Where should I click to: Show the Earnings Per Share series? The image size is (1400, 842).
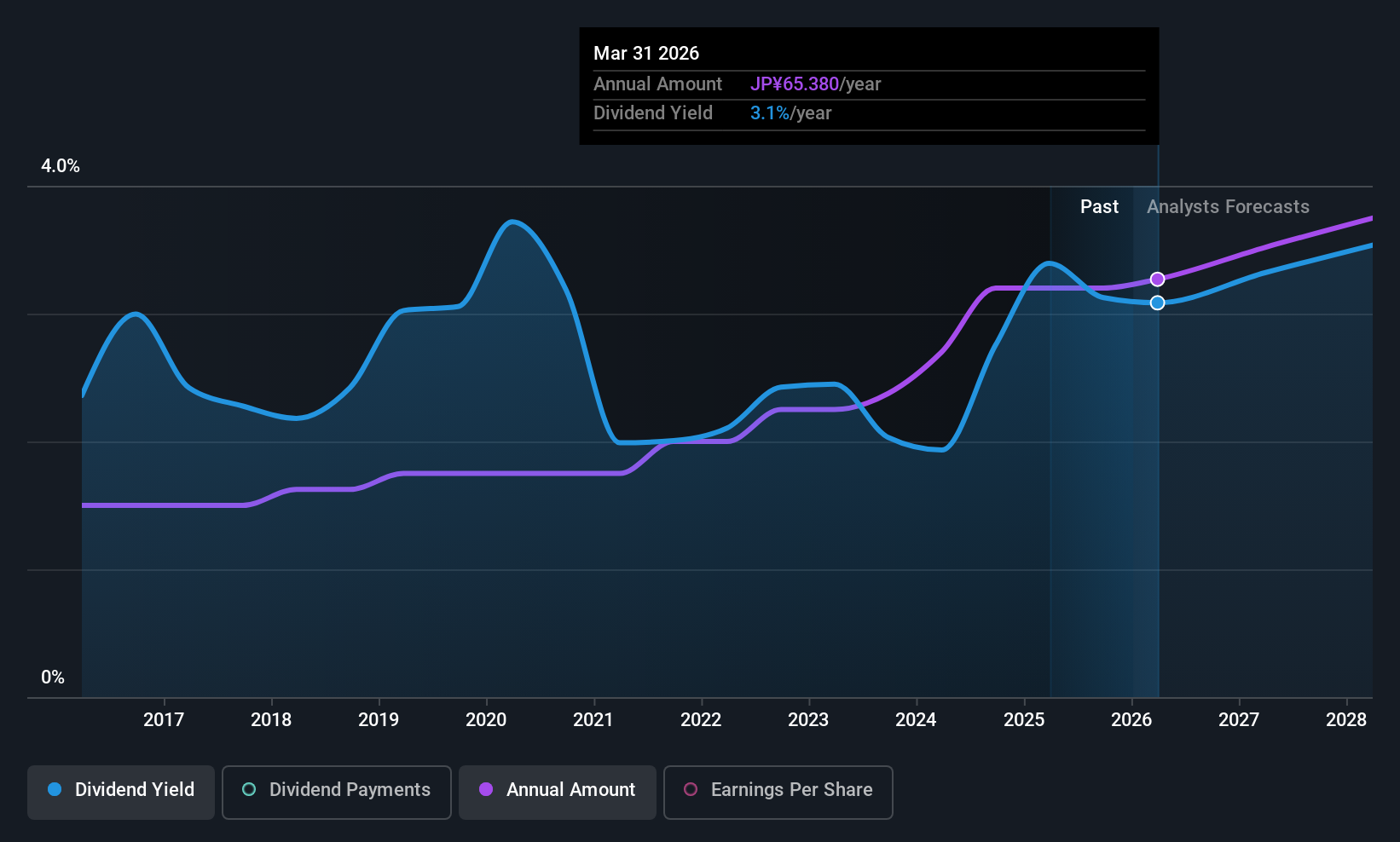(778, 792)
